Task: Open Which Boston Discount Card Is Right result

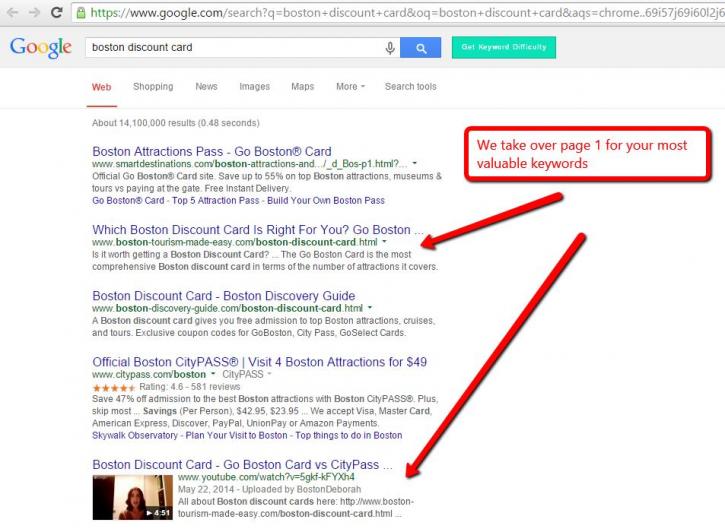Action: click(x=258, y=230)
